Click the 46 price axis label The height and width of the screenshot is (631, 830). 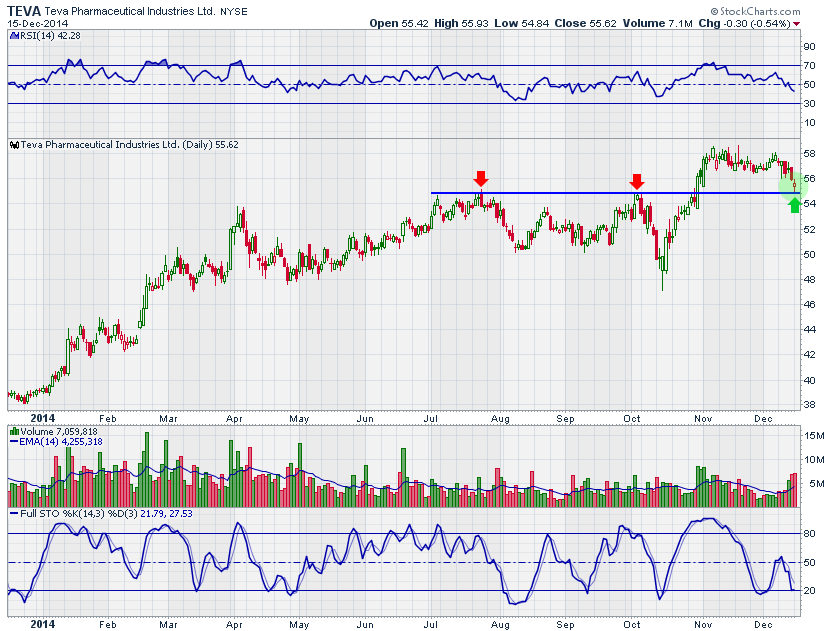(x=809, y=304)
